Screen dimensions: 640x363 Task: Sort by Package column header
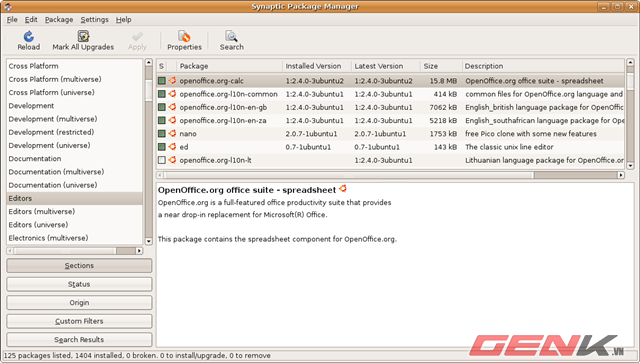[x=229, y=66]
